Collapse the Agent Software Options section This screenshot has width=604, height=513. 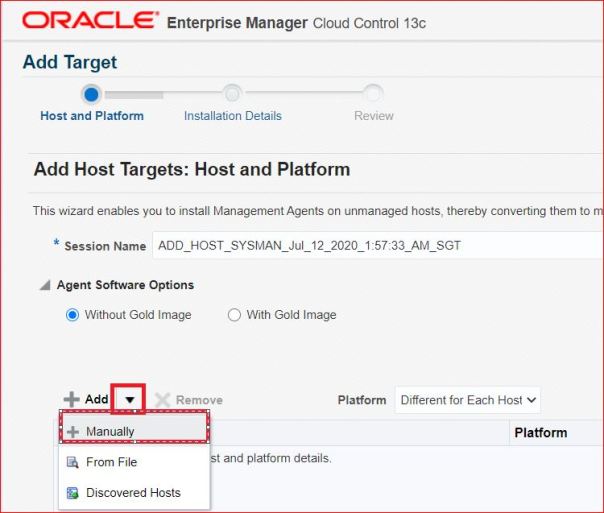coord(44,286)
